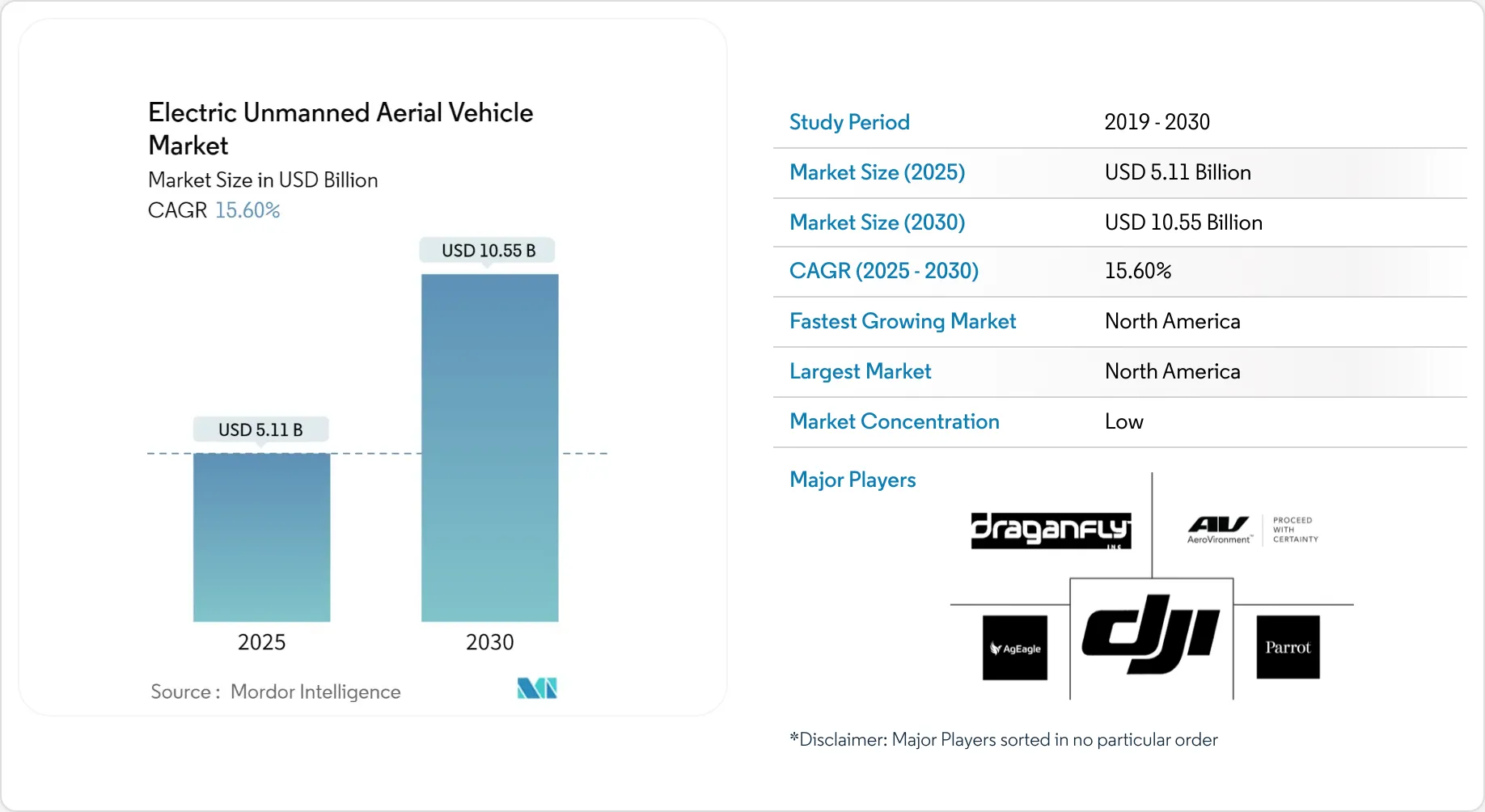This screenshot has width=1485, height=812.
Task: Click North America in Fastest Growing row
Action: [x=1172, y=321]
